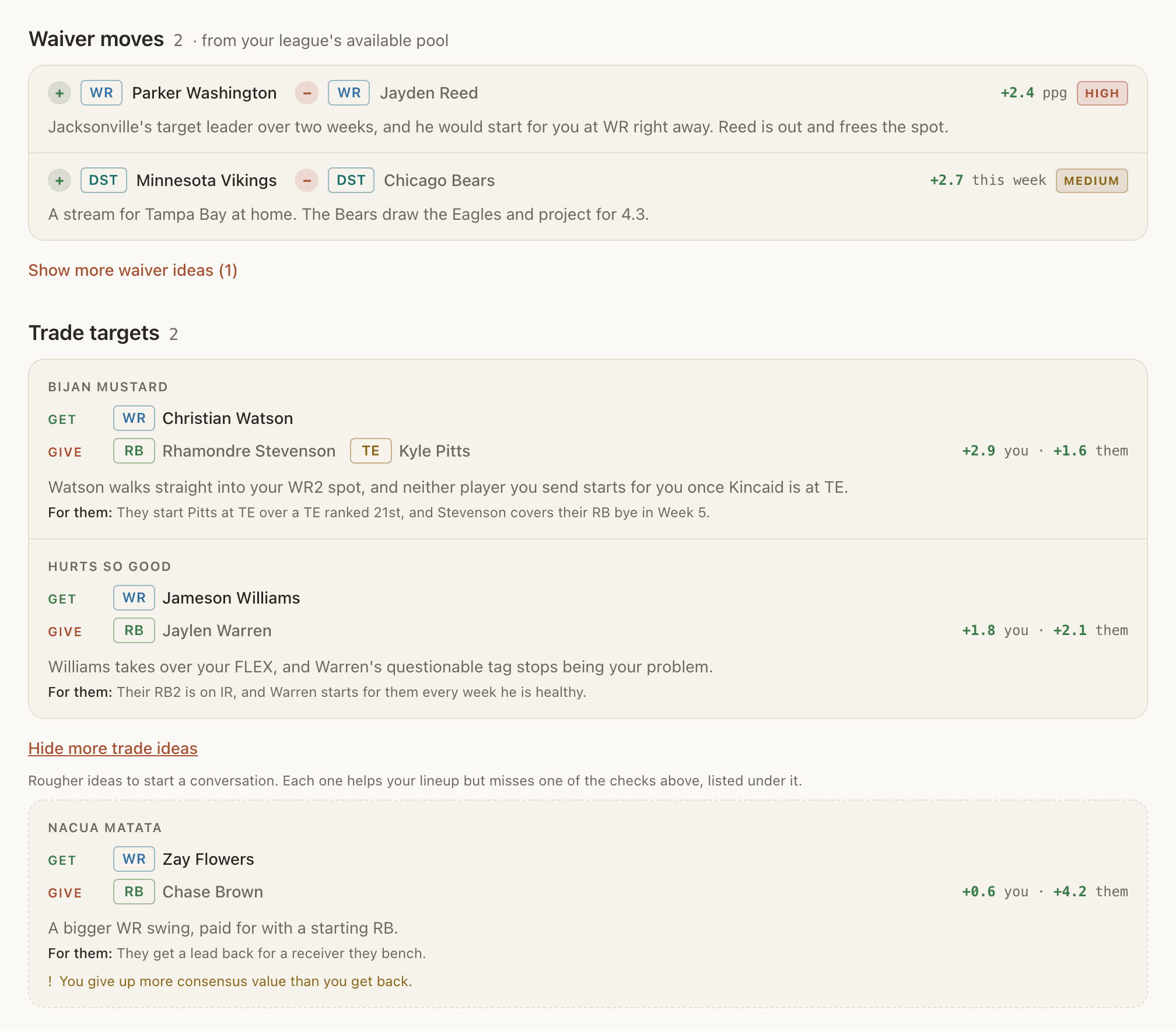Click the Waiver moves section heading

(x=96, y=39)
